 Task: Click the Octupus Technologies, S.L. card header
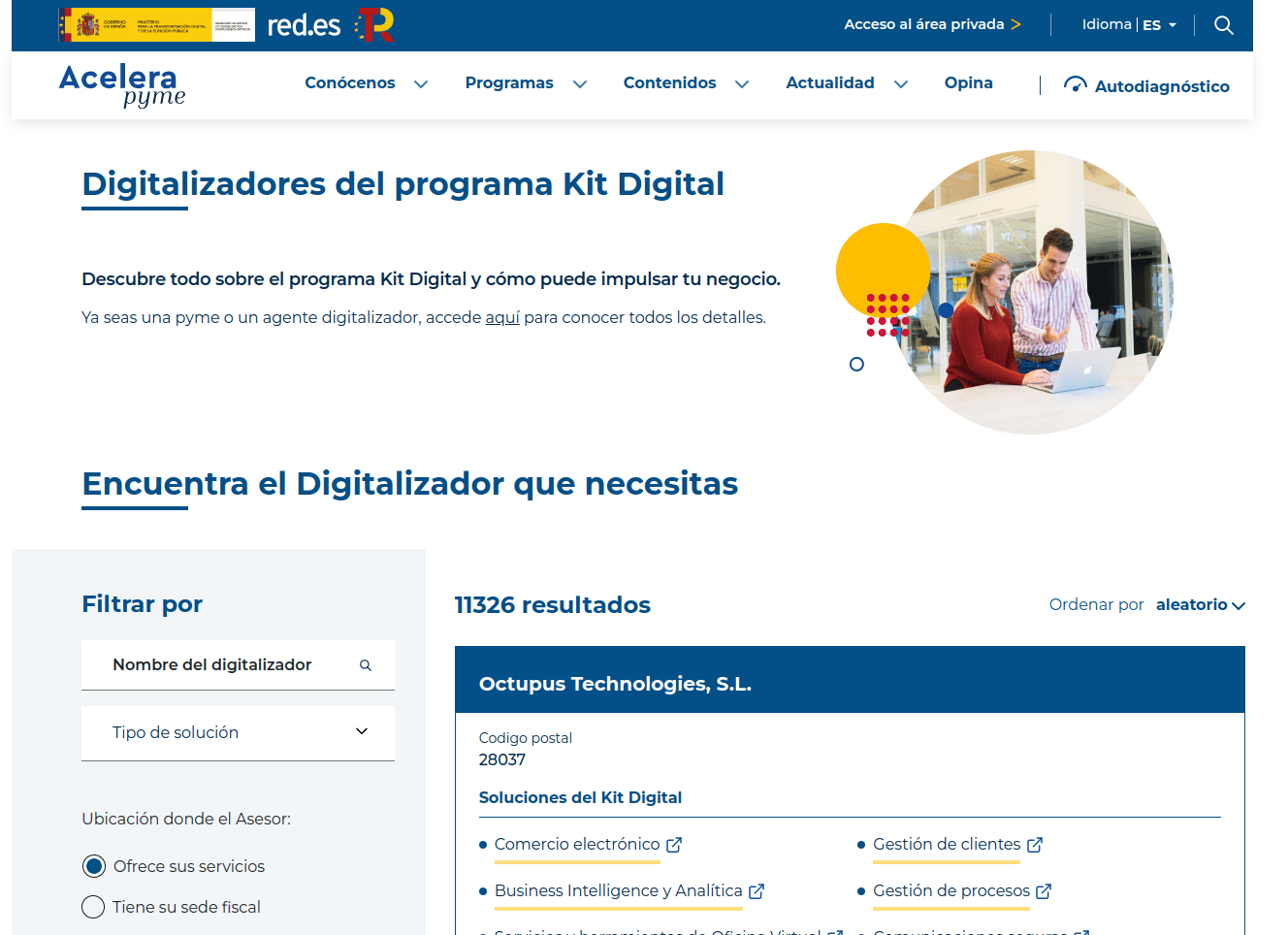click(850, 680)
